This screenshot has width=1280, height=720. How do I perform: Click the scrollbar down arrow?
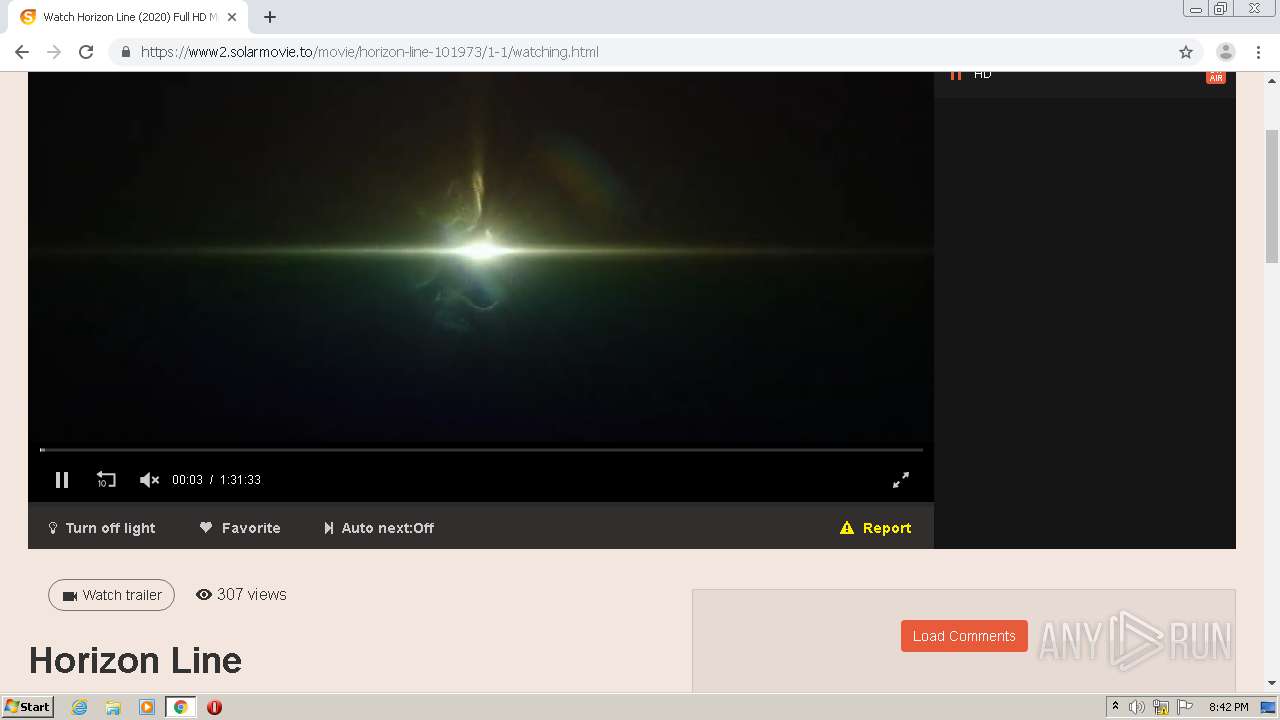1272,683
